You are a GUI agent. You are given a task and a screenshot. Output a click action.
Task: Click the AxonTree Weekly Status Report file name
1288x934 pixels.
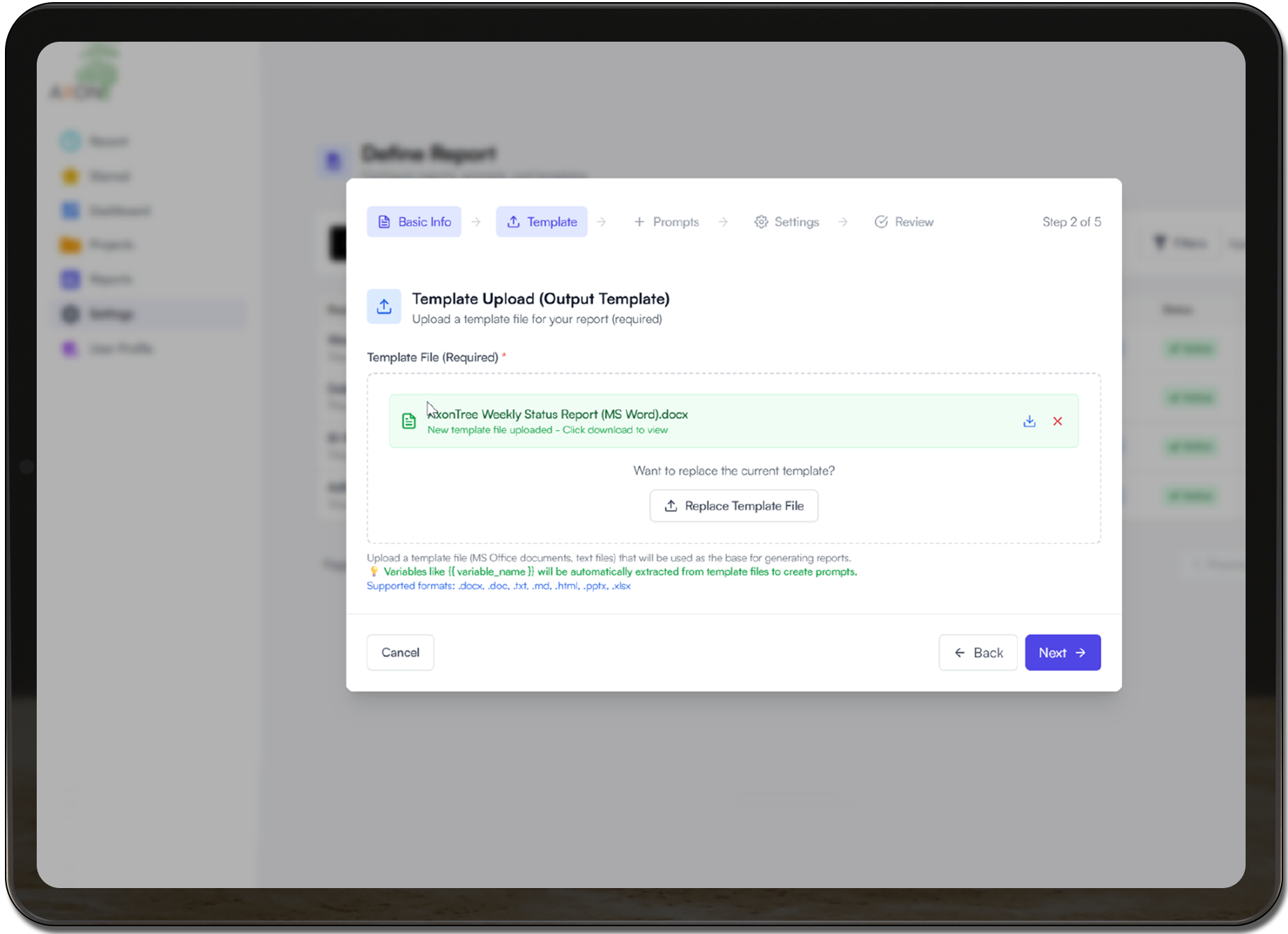(x=558, y=414)
